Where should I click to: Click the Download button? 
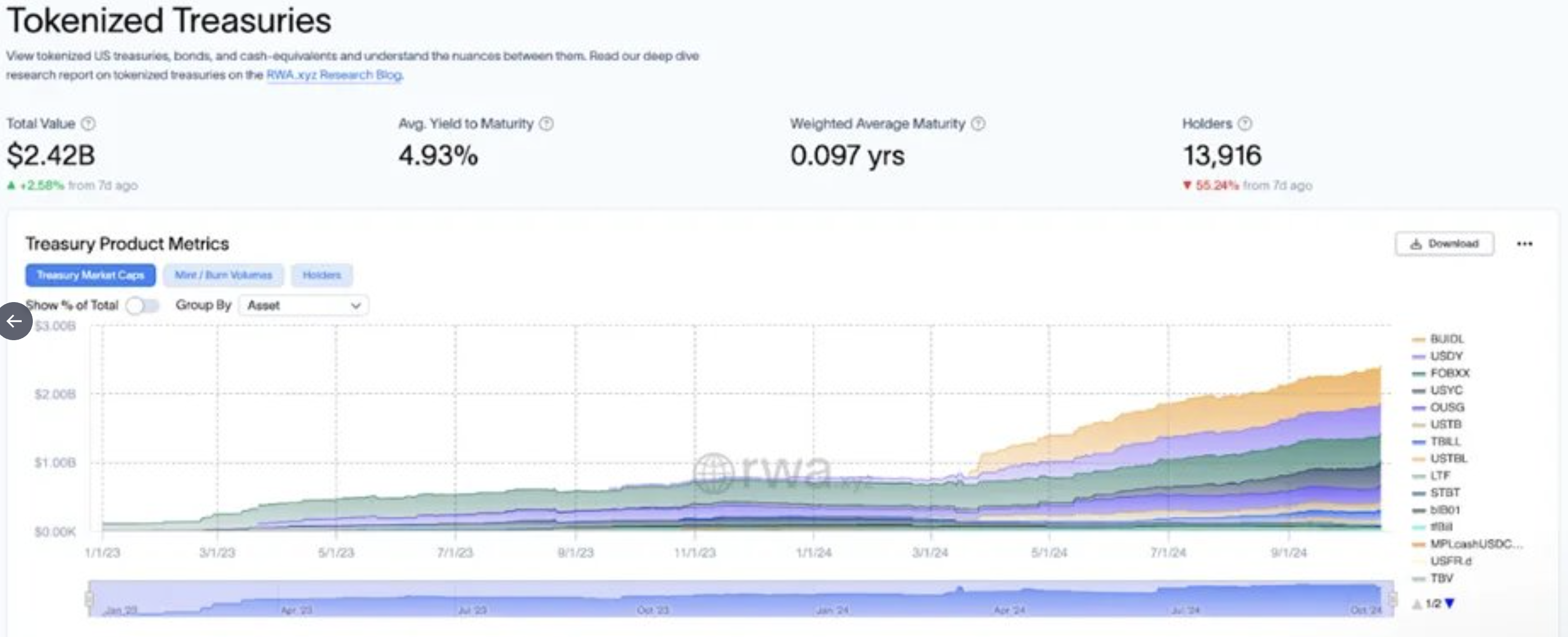(1444, 243)
